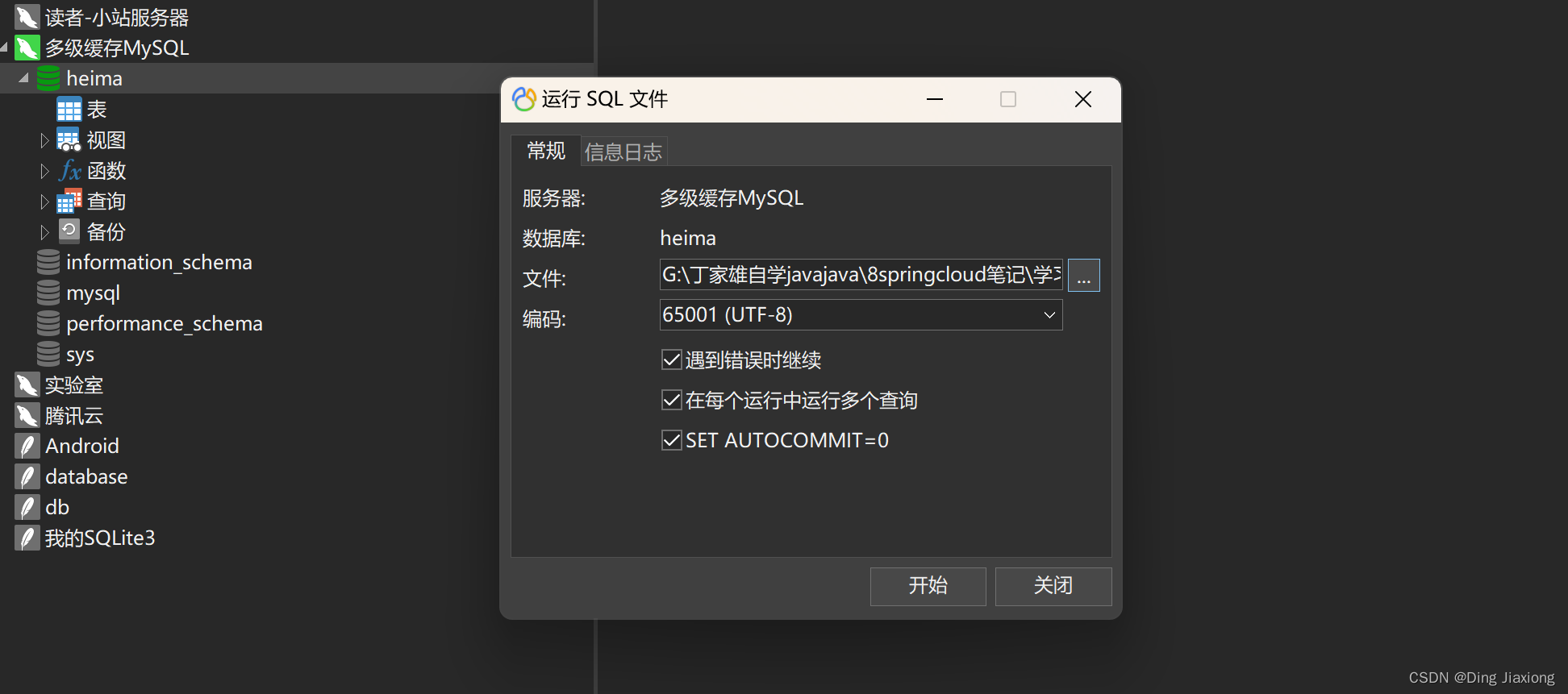Viewport: 1568px width, 694px height.
Task: Click the 多级缓存MySQL server value in dialog
Action: tap(732, 198)
